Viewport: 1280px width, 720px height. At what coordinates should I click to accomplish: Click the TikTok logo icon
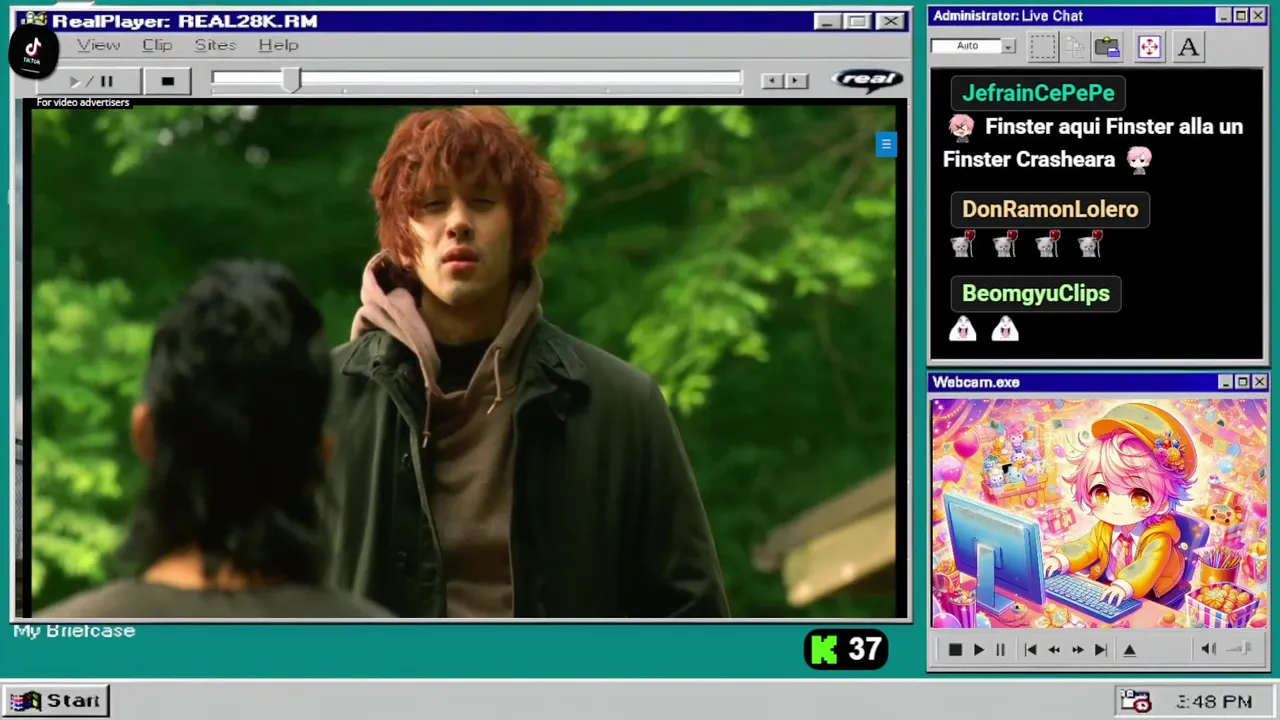[x=32, y=50]
